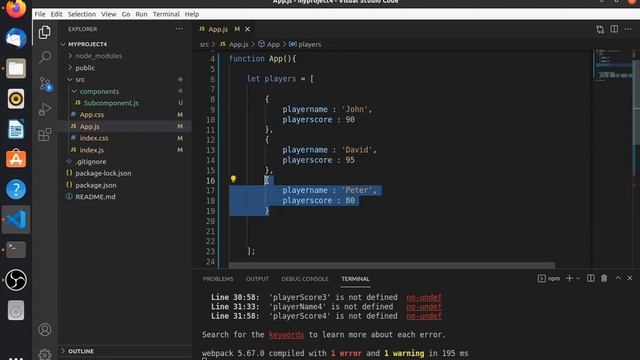Select the Terminal panel tab
The image size is (640, 360).
[355, 279]
